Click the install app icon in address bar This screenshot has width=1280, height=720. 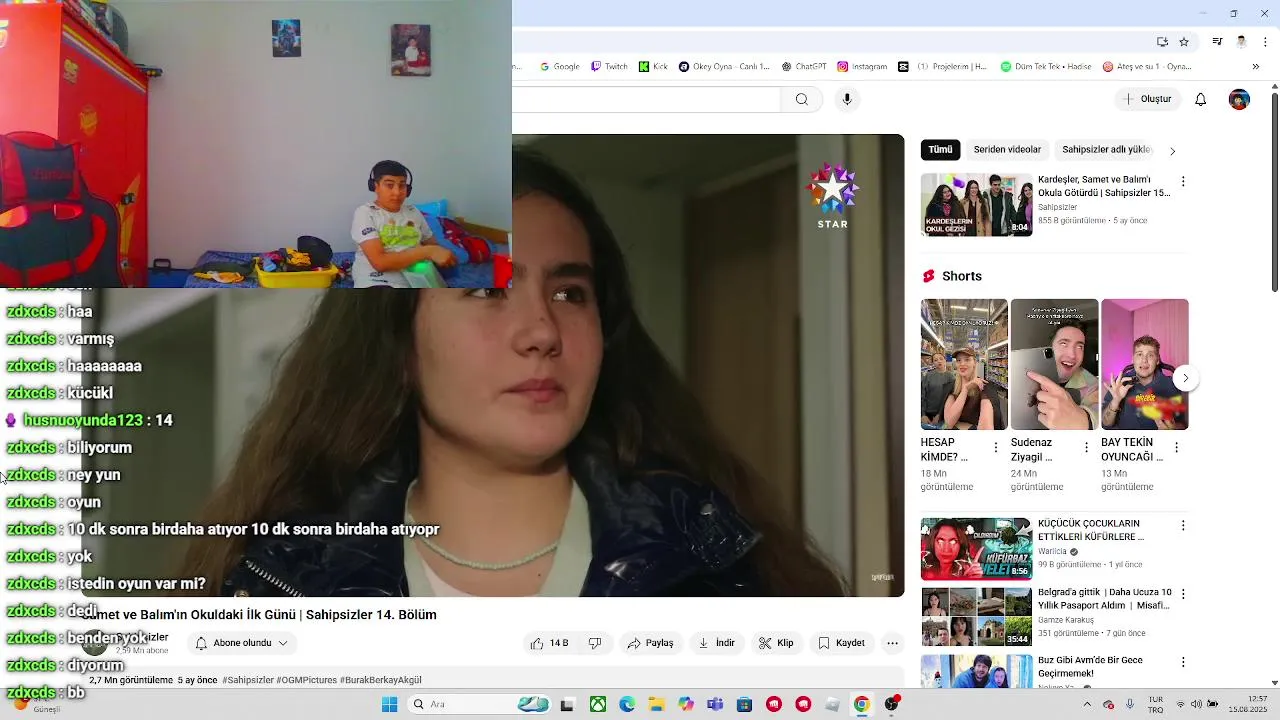pos(1162,42)
